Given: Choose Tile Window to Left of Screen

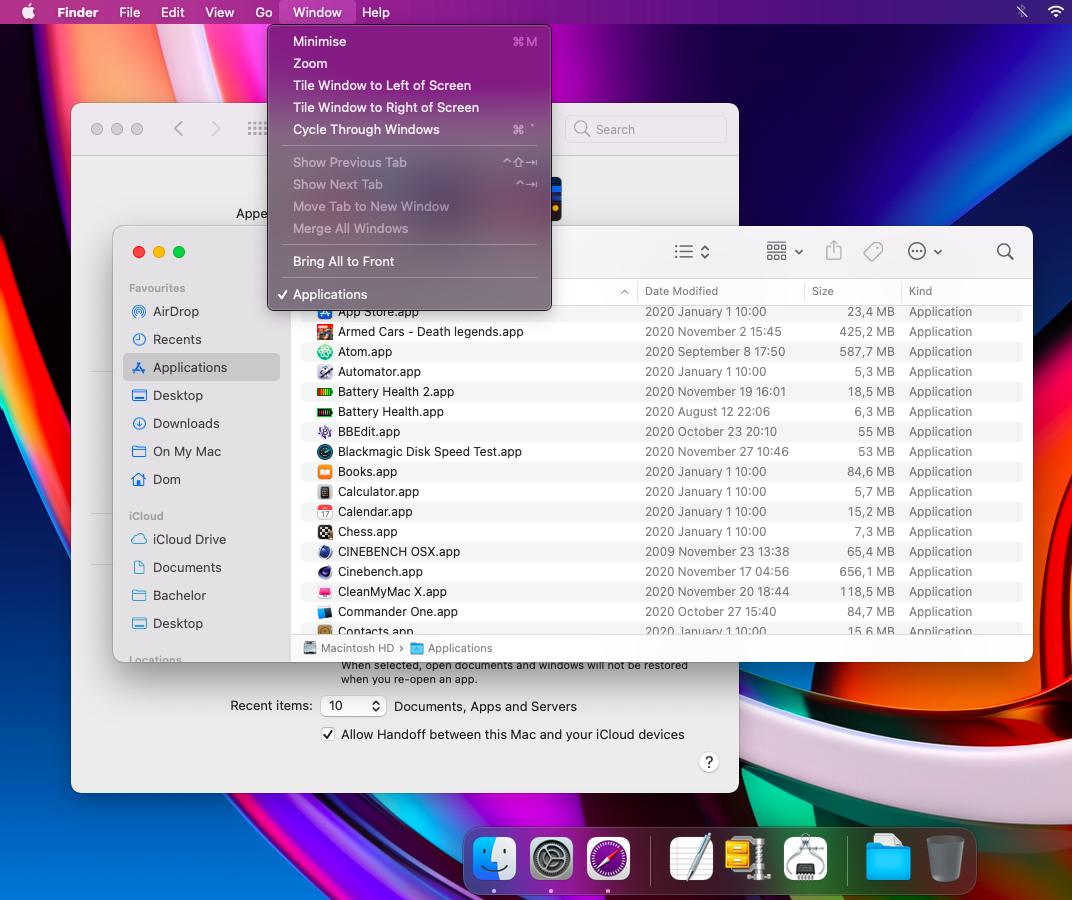Looking at the screenshot, I should coord(381,85).
